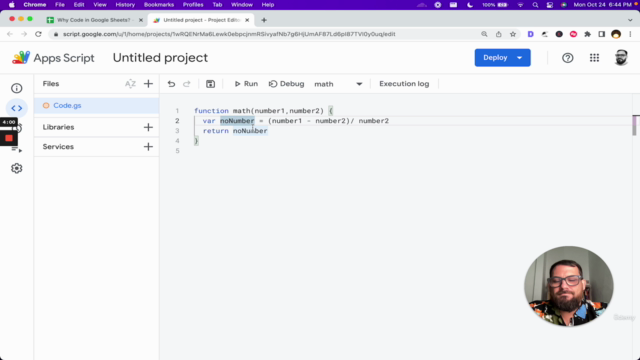Add a library with plus icon
This screenshot has width=640, height=360.
pyautogui.click(x=148, y=127)
